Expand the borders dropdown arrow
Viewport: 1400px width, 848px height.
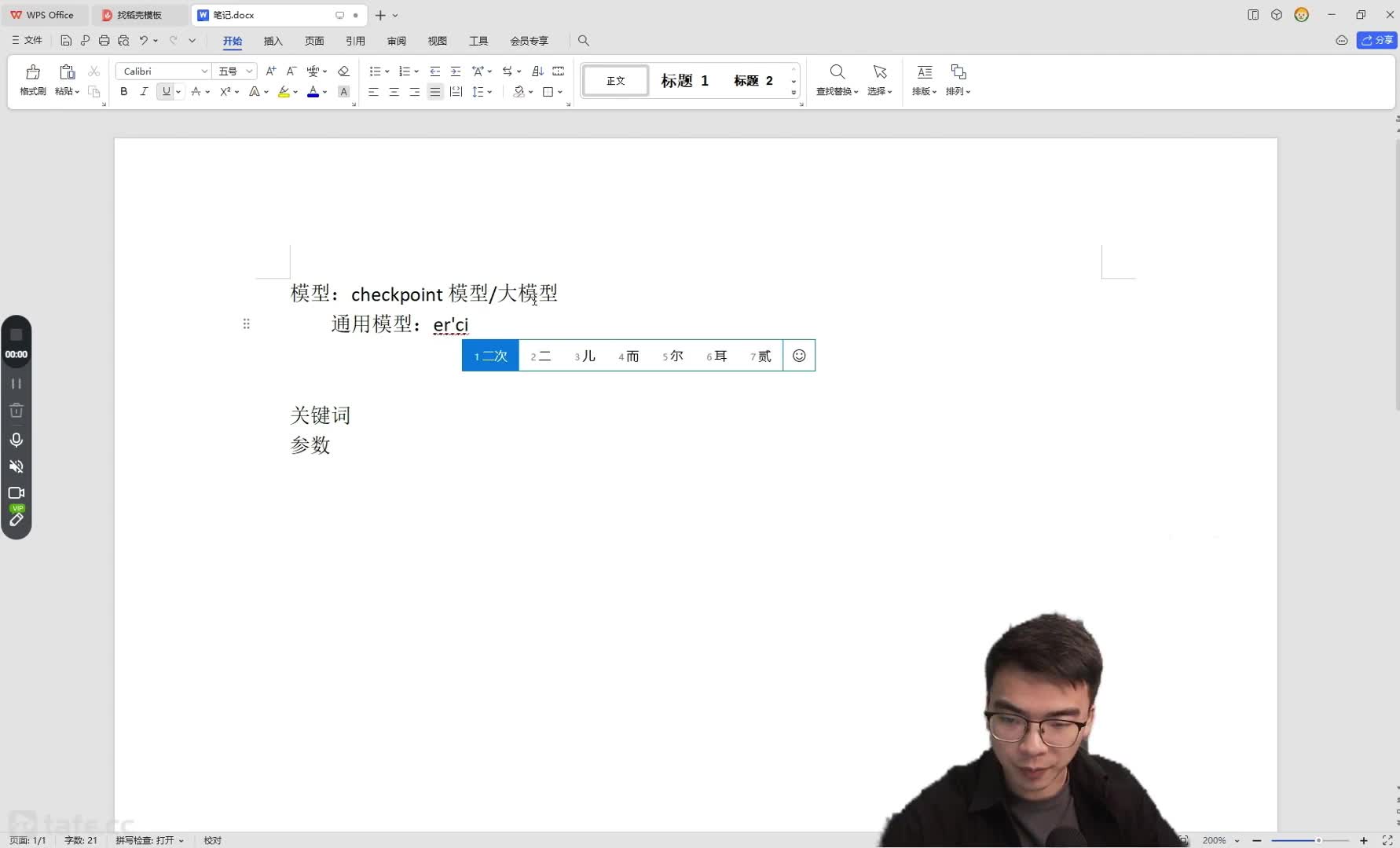560,92
